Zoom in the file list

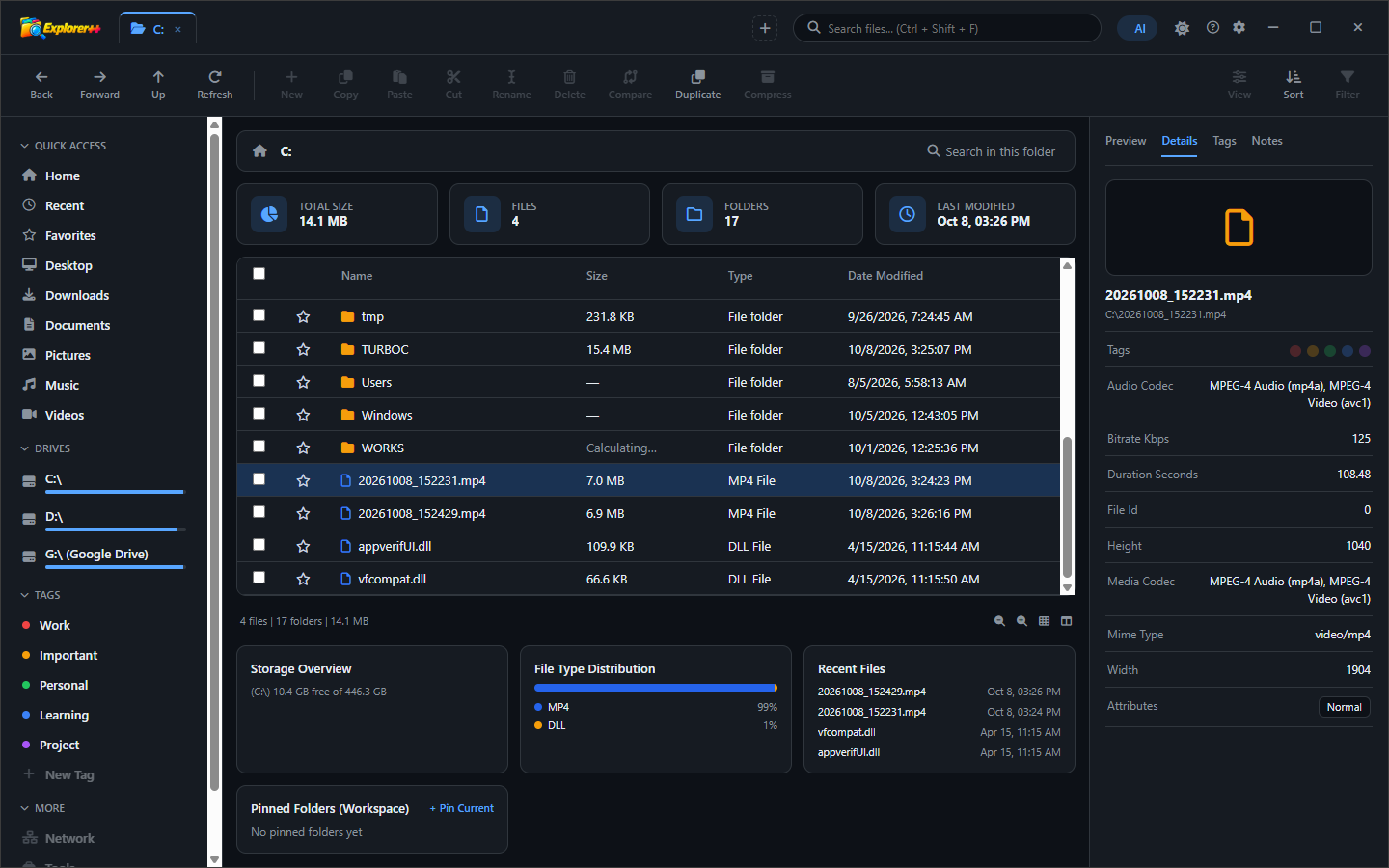(x=1021, y=621)
